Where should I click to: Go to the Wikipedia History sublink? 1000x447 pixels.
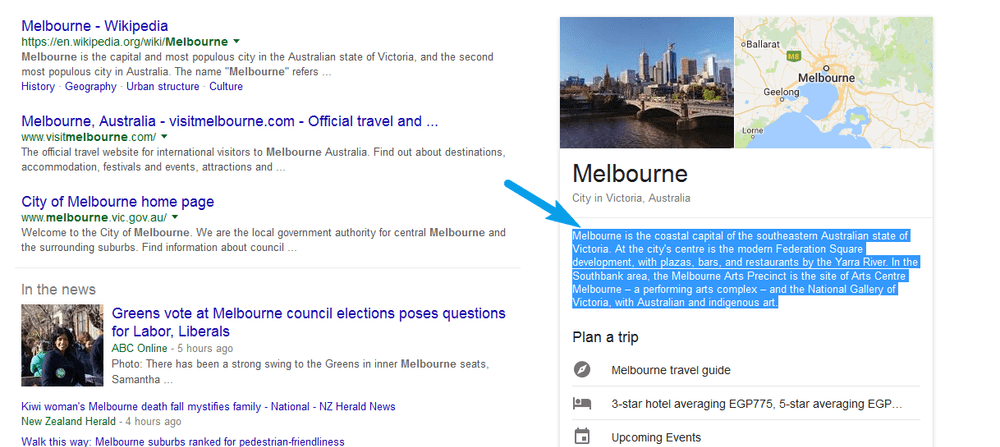pos(38,86)
